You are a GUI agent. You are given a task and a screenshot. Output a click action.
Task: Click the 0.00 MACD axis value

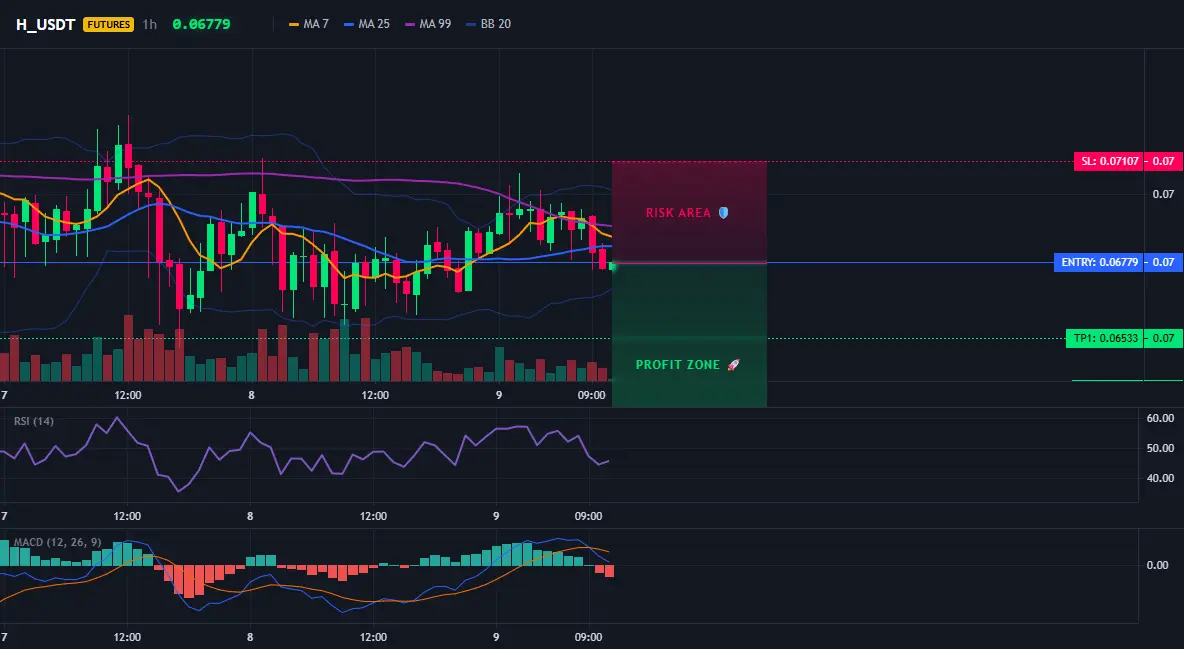point(1158,564)
